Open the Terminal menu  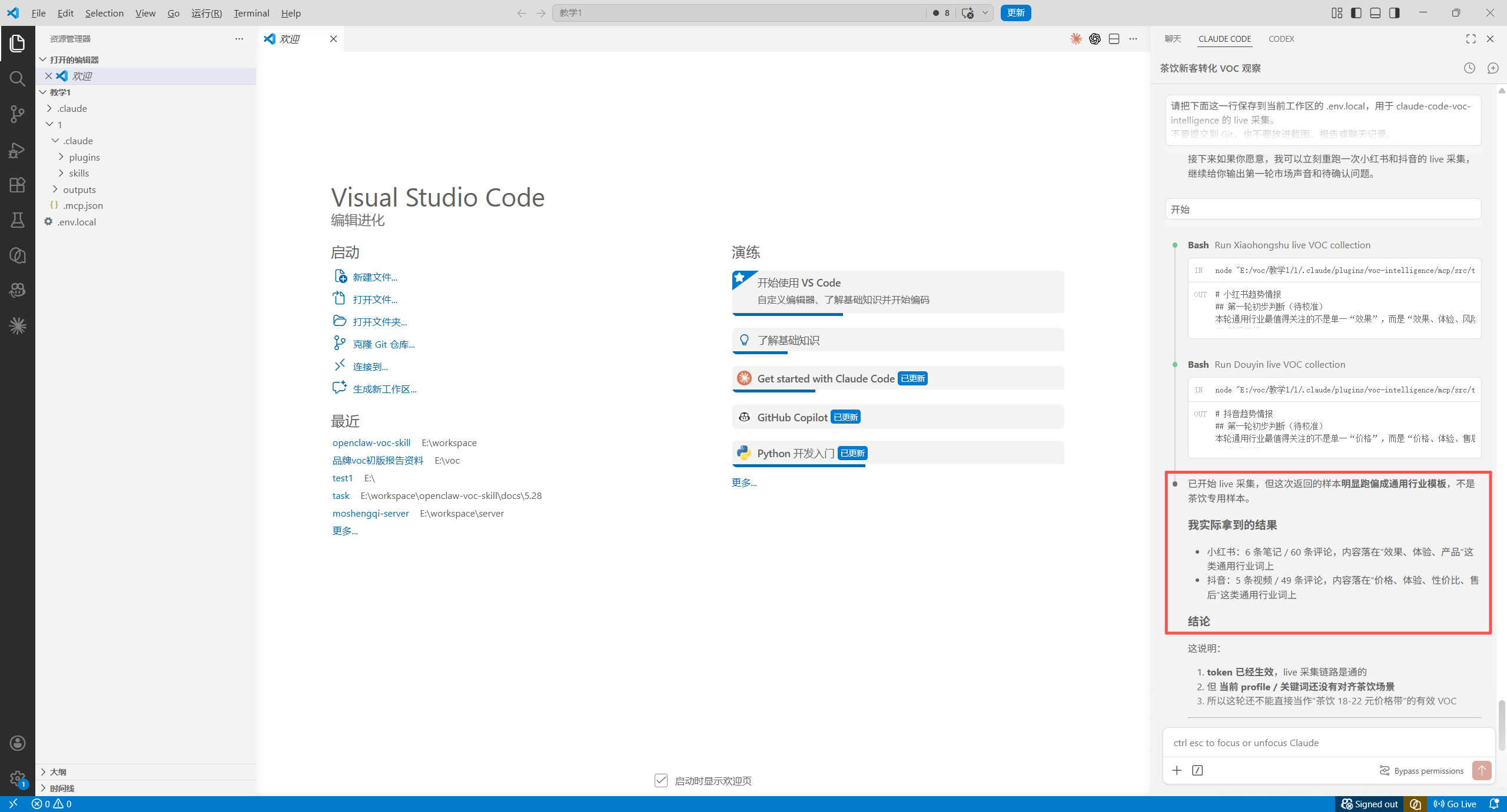(x=251, y=13)
